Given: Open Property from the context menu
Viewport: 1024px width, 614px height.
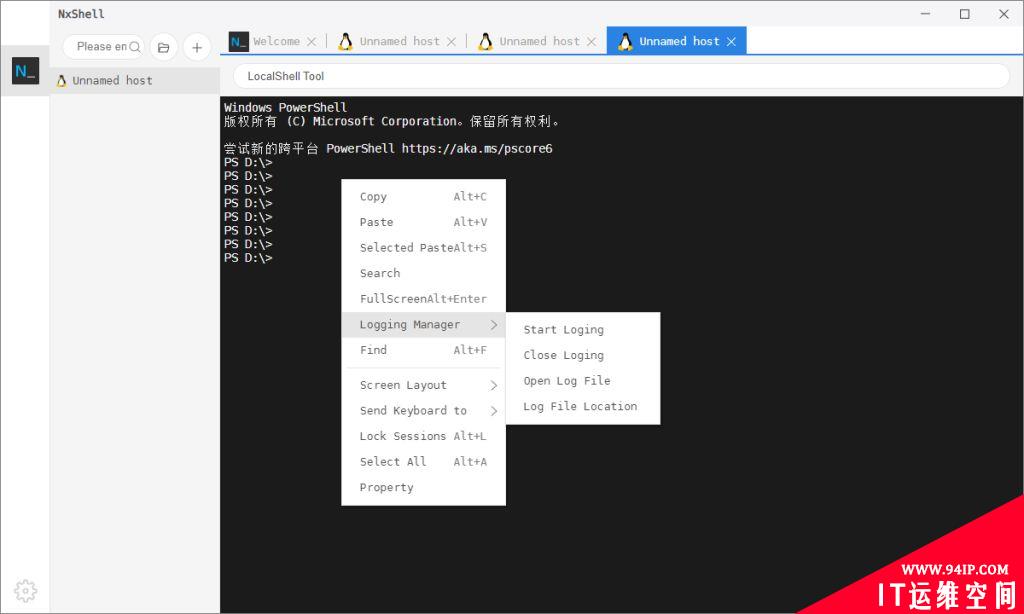Looking at the screenshot, I should (423, 487).
